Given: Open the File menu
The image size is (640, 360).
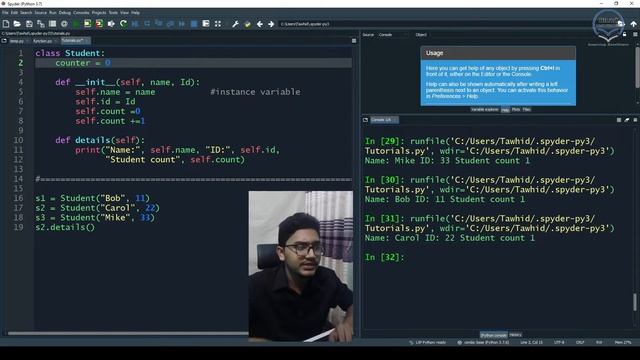Looking at the screenshot, I should (x=5, y=13).
